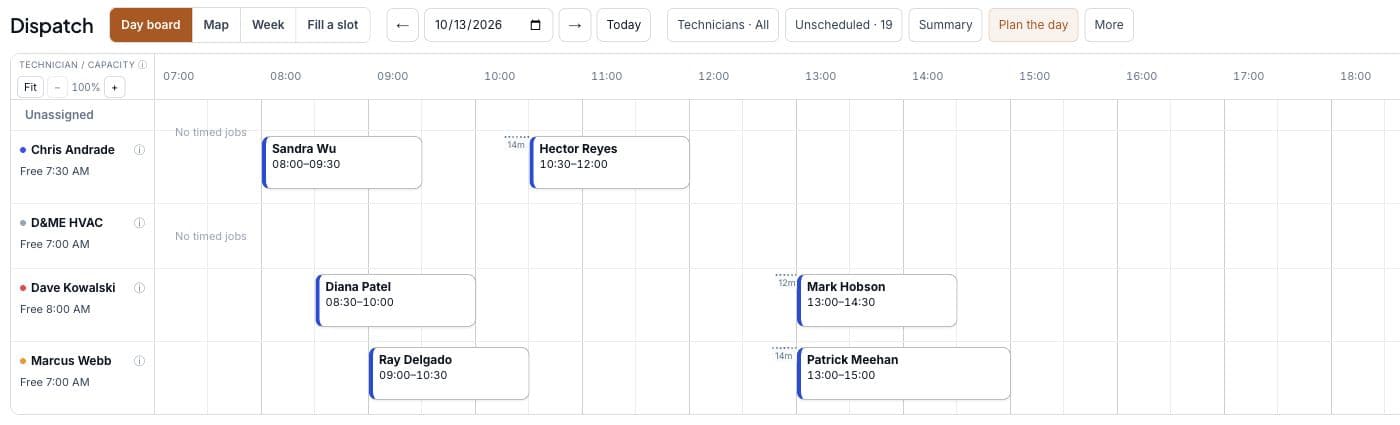The height and width of the screenshot is (425, 1400).
Task: Click info icon next to Chris Andrade
Action: point(139,150)
